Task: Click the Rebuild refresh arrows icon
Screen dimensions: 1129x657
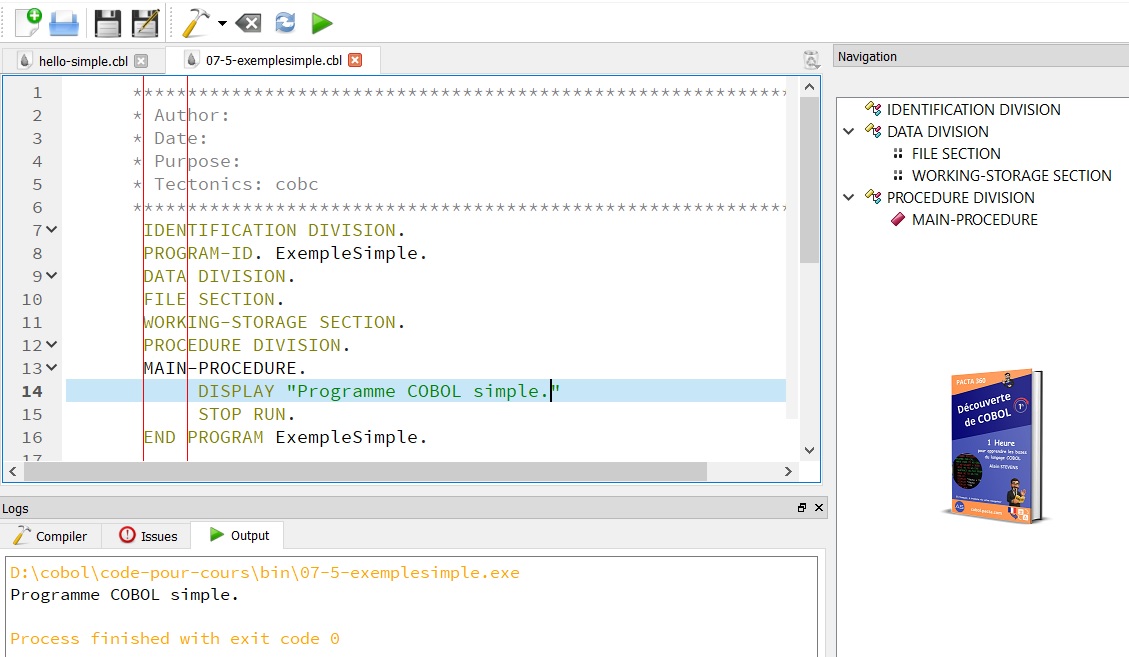Action: click(285, 23)
